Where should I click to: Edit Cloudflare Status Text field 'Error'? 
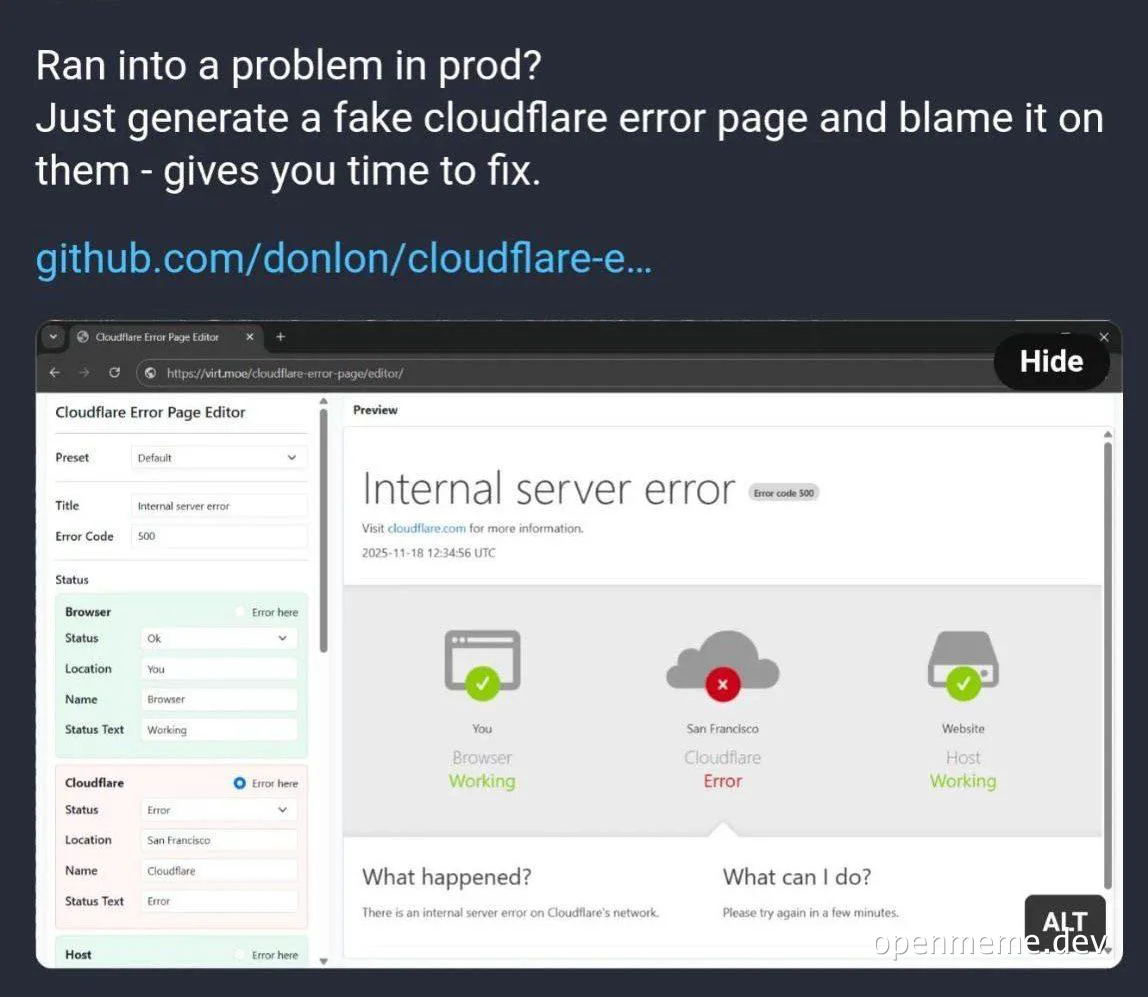218,901
